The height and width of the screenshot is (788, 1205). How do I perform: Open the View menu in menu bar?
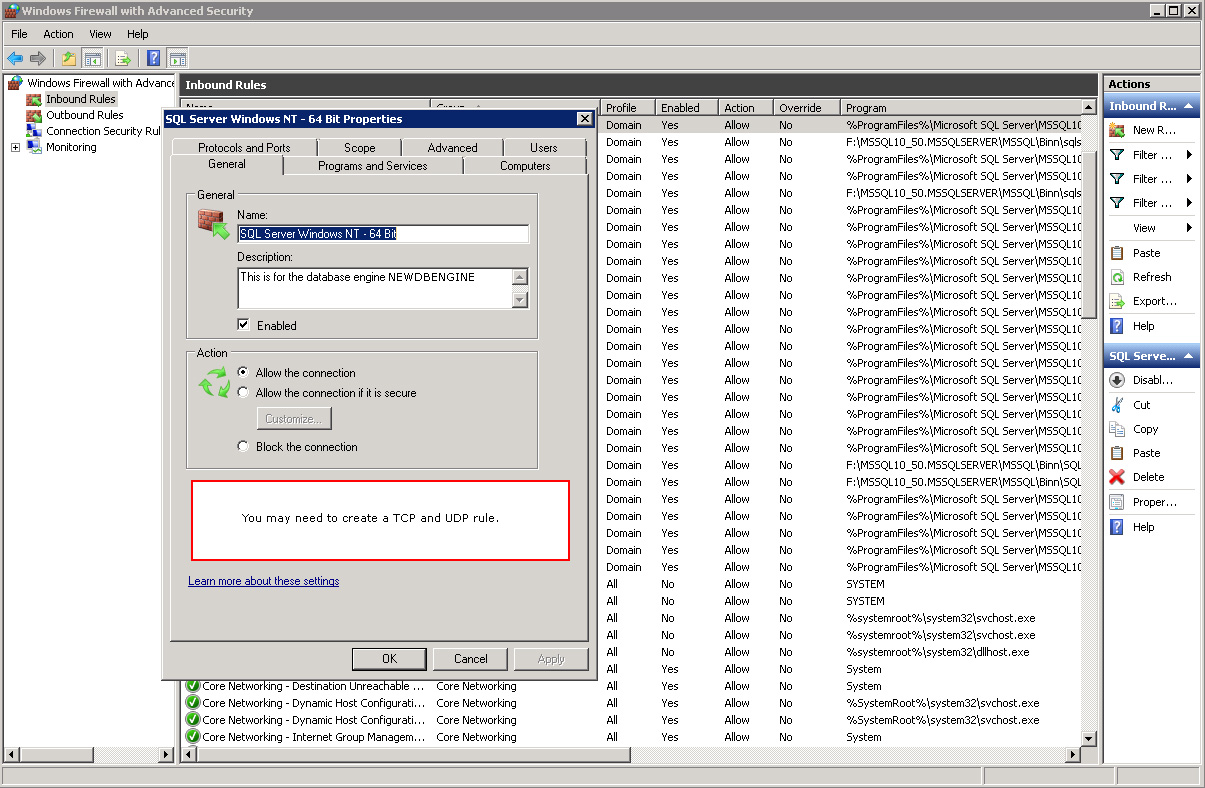(101, 34)
